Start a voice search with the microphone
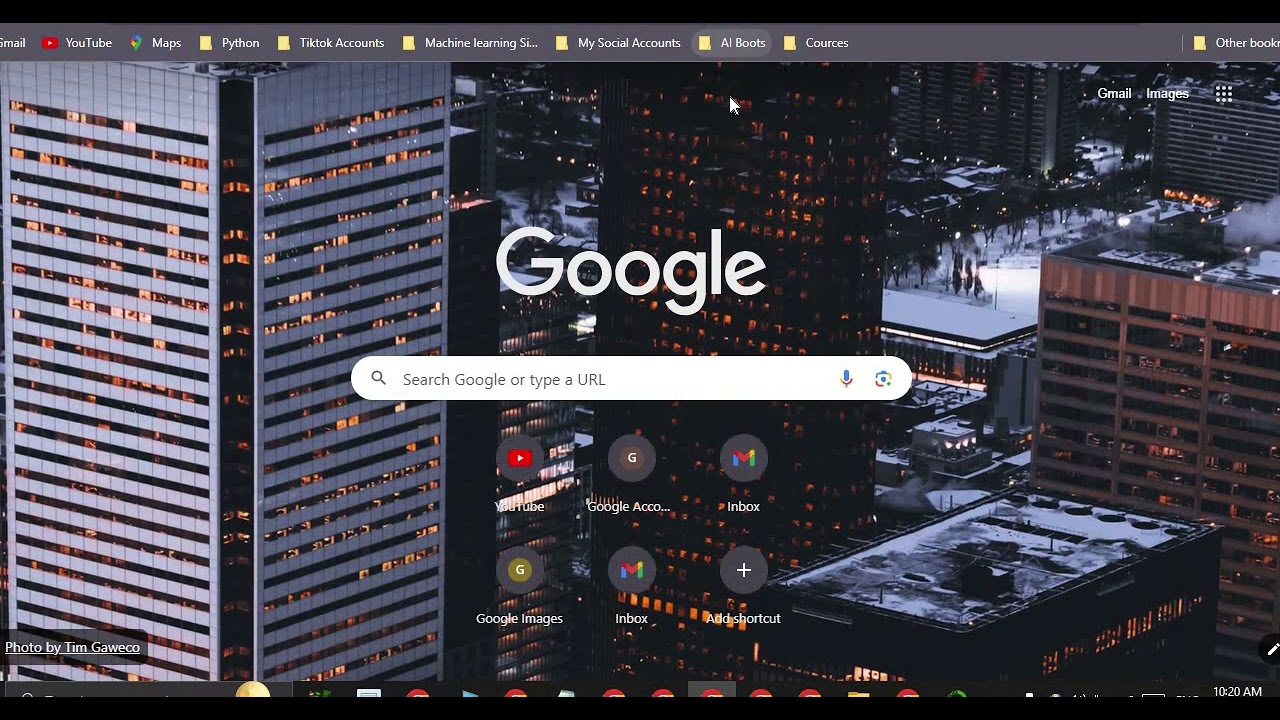 [846, 379]
